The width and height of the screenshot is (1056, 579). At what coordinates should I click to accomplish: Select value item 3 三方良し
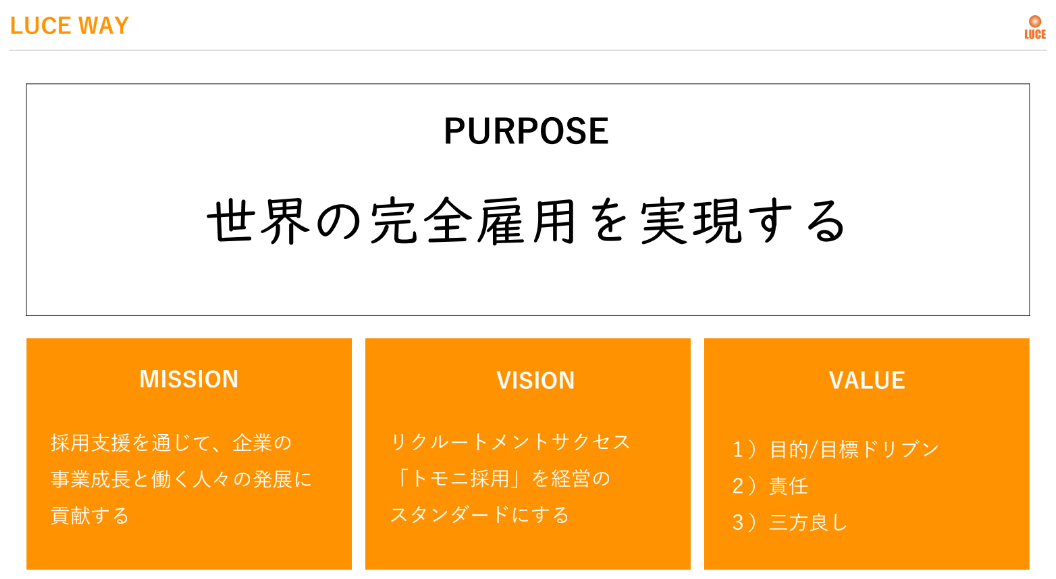790,523
